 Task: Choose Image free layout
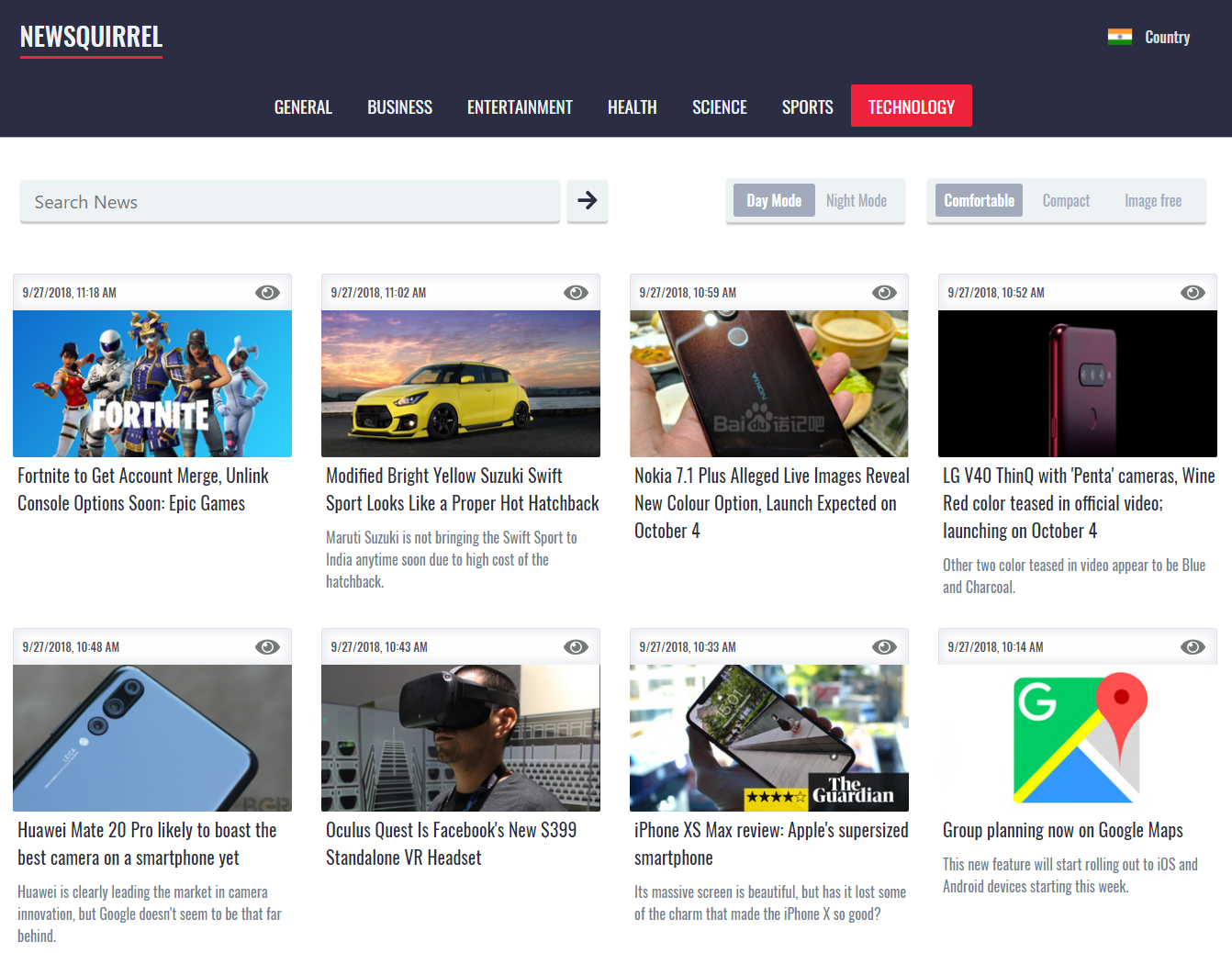coord(1153,200)
